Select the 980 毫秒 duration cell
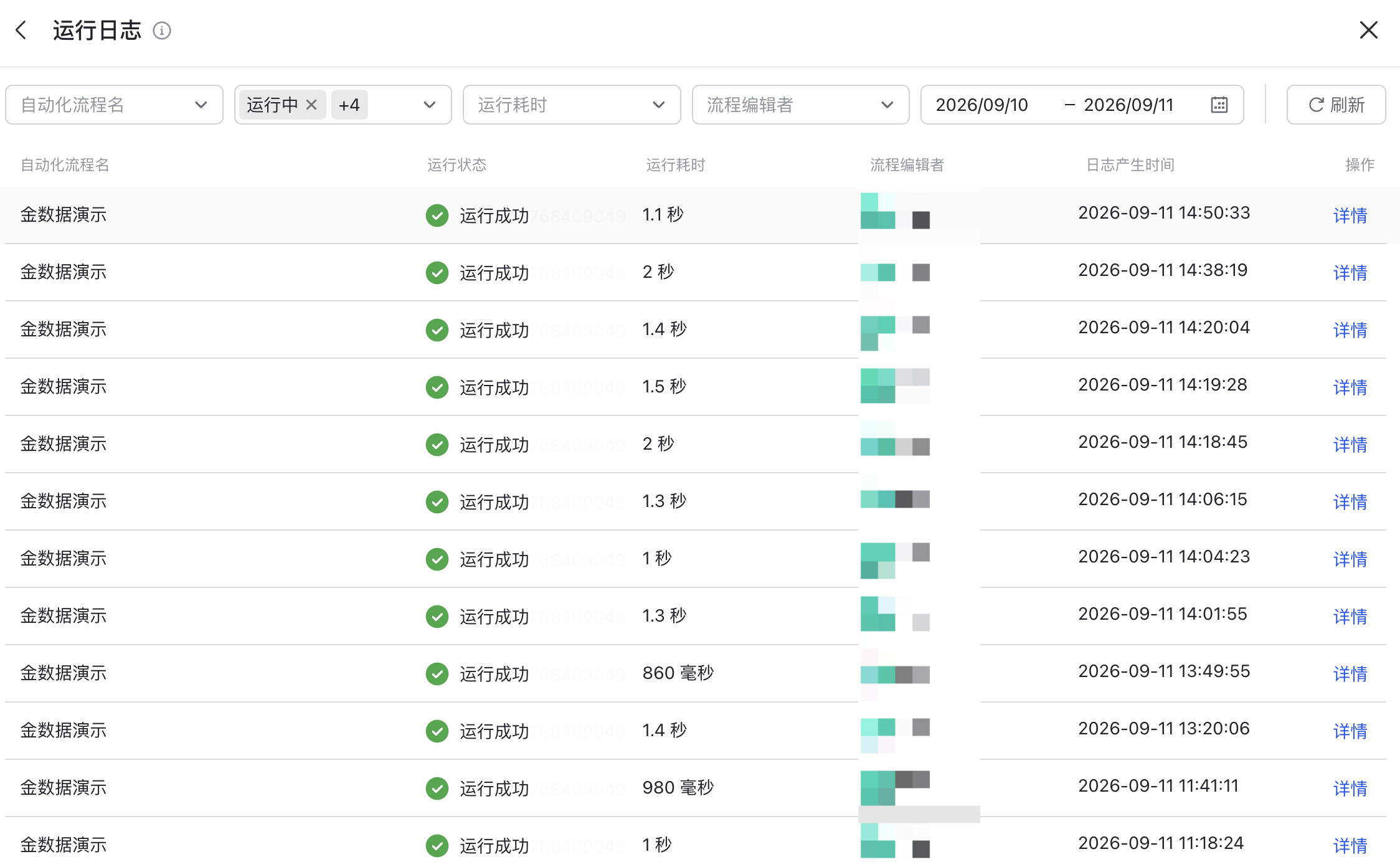The image size is (1400, 867). pos(678,787)
